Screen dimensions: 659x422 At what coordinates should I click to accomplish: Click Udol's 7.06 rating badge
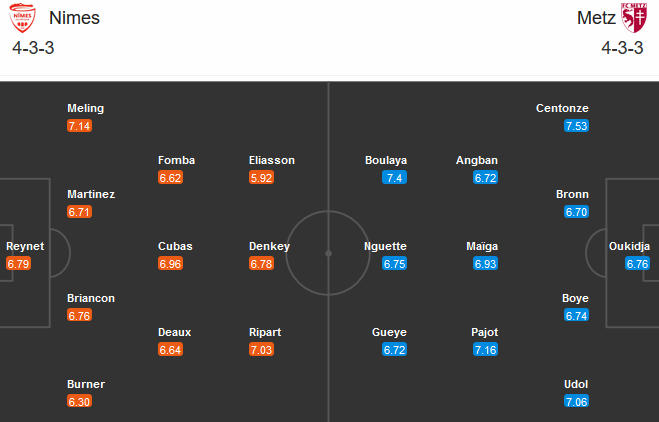tap(576, 402)
